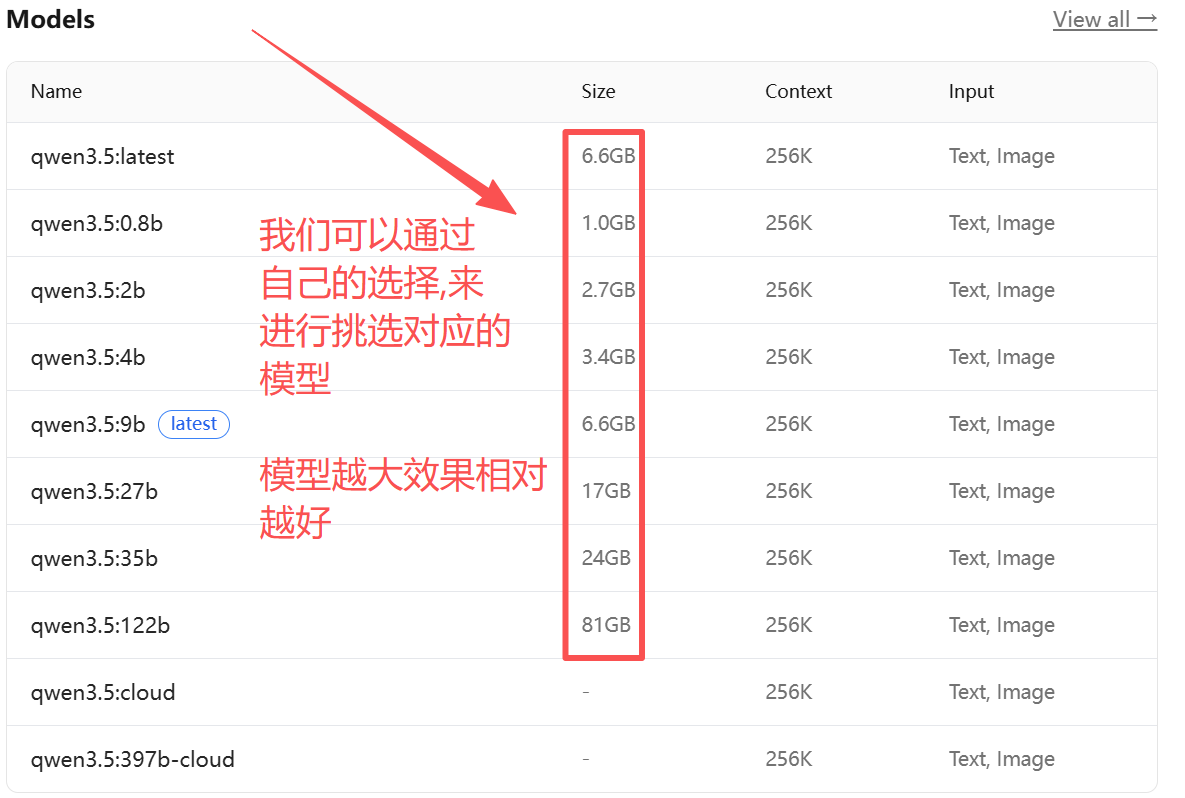Click Text, Image in qwen3.5:4b row
The height and width of the screenshot is (798, 1185).
(1001, 357)
